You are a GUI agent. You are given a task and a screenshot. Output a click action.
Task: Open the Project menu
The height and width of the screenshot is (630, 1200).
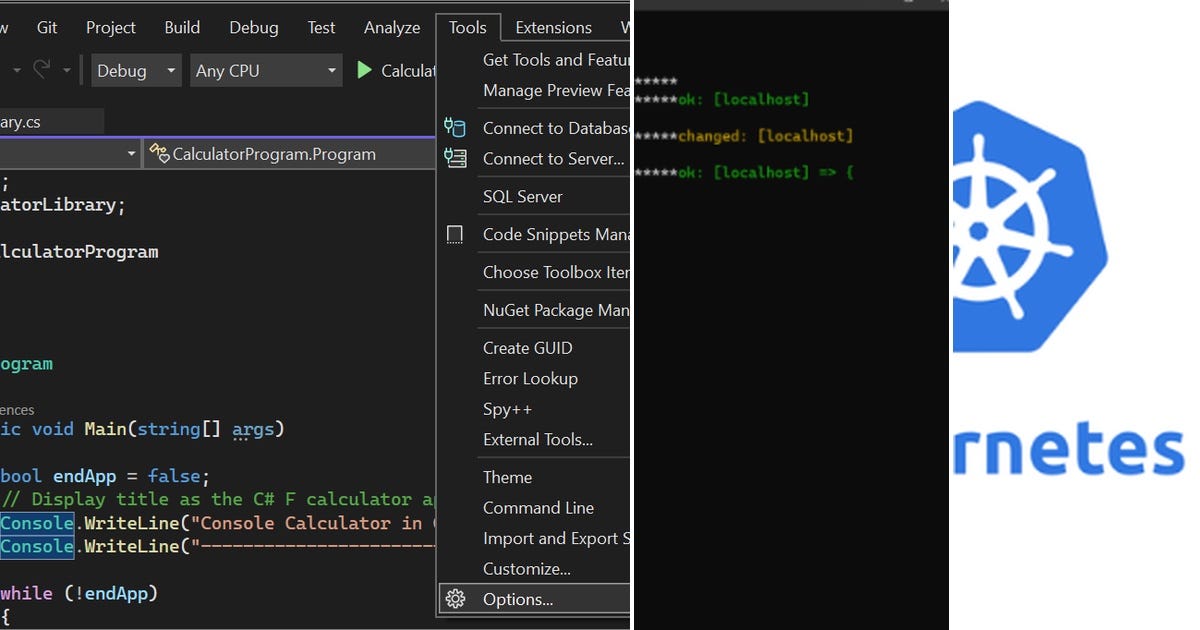coord(111,27)
